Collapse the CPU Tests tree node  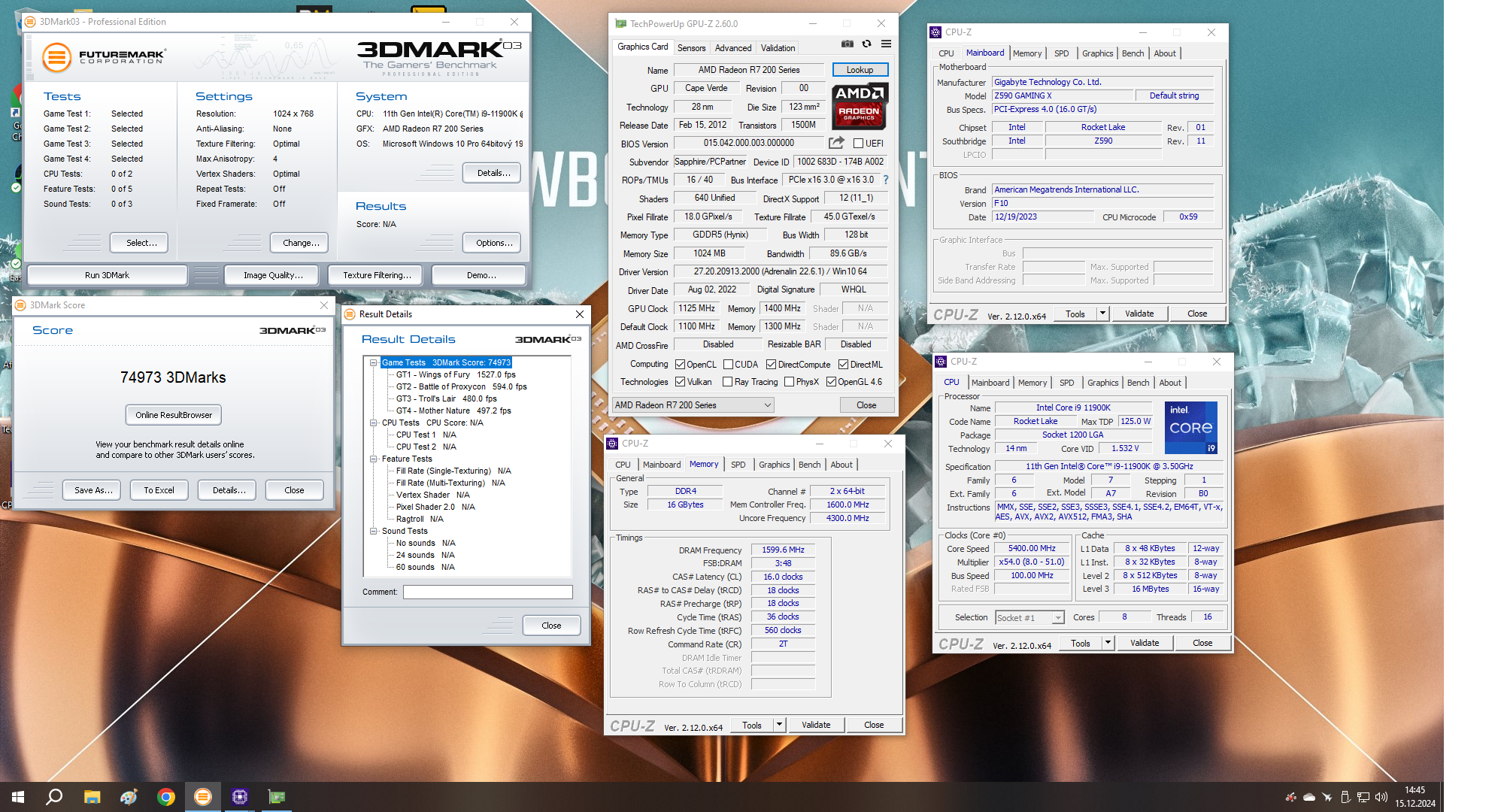coord(373,423)
